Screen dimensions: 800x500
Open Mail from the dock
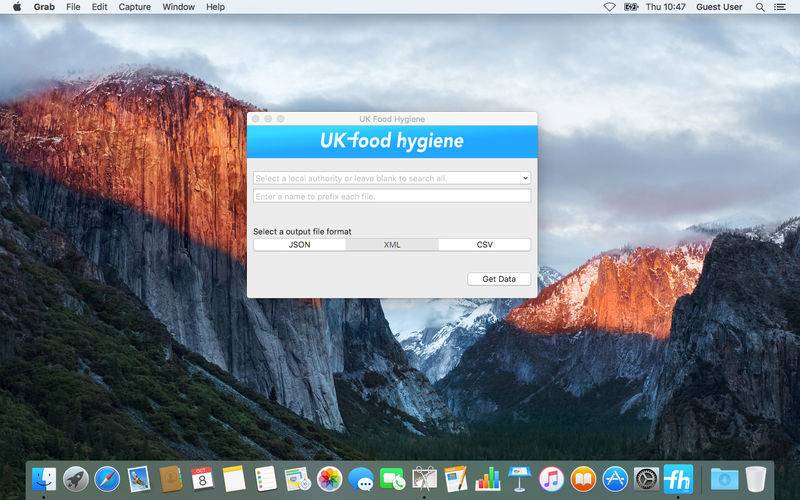point(139,479)
